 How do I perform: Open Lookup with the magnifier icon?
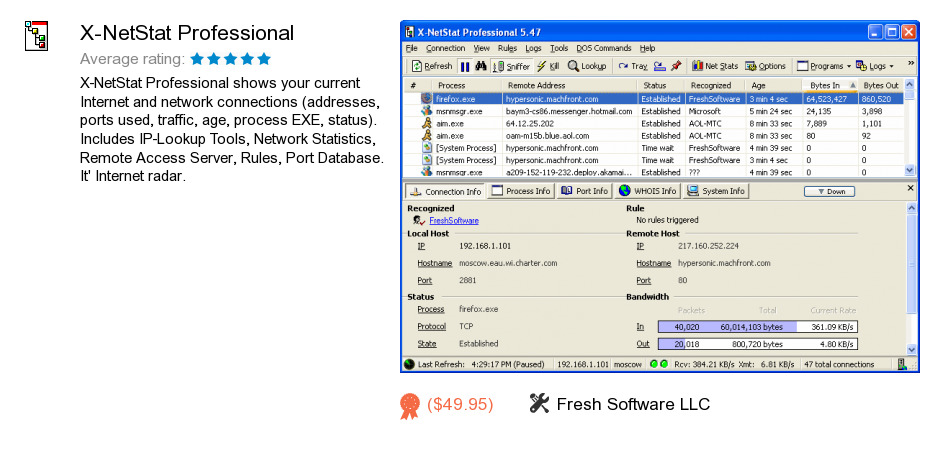coord(587,66)
